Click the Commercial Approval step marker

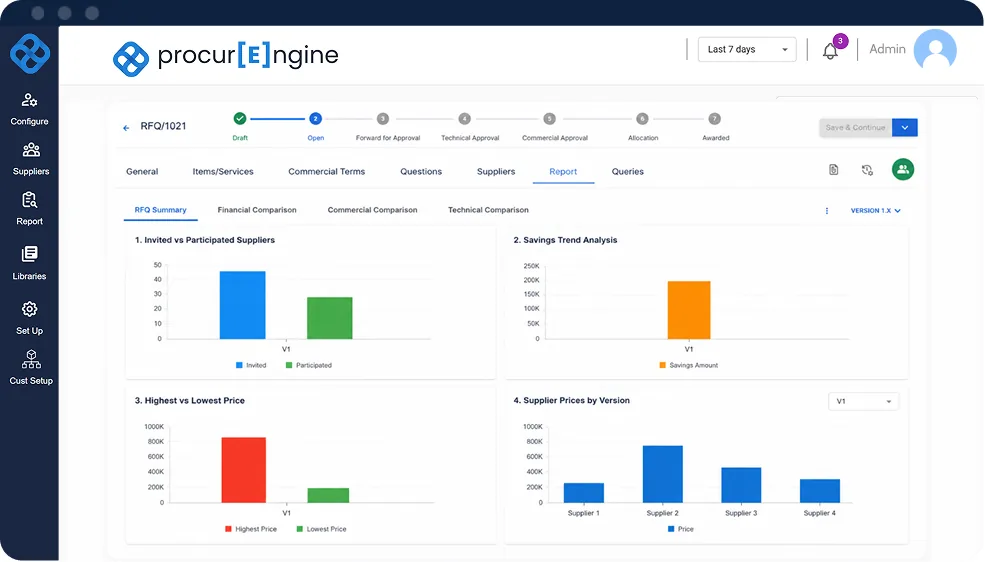click(550, 118)
